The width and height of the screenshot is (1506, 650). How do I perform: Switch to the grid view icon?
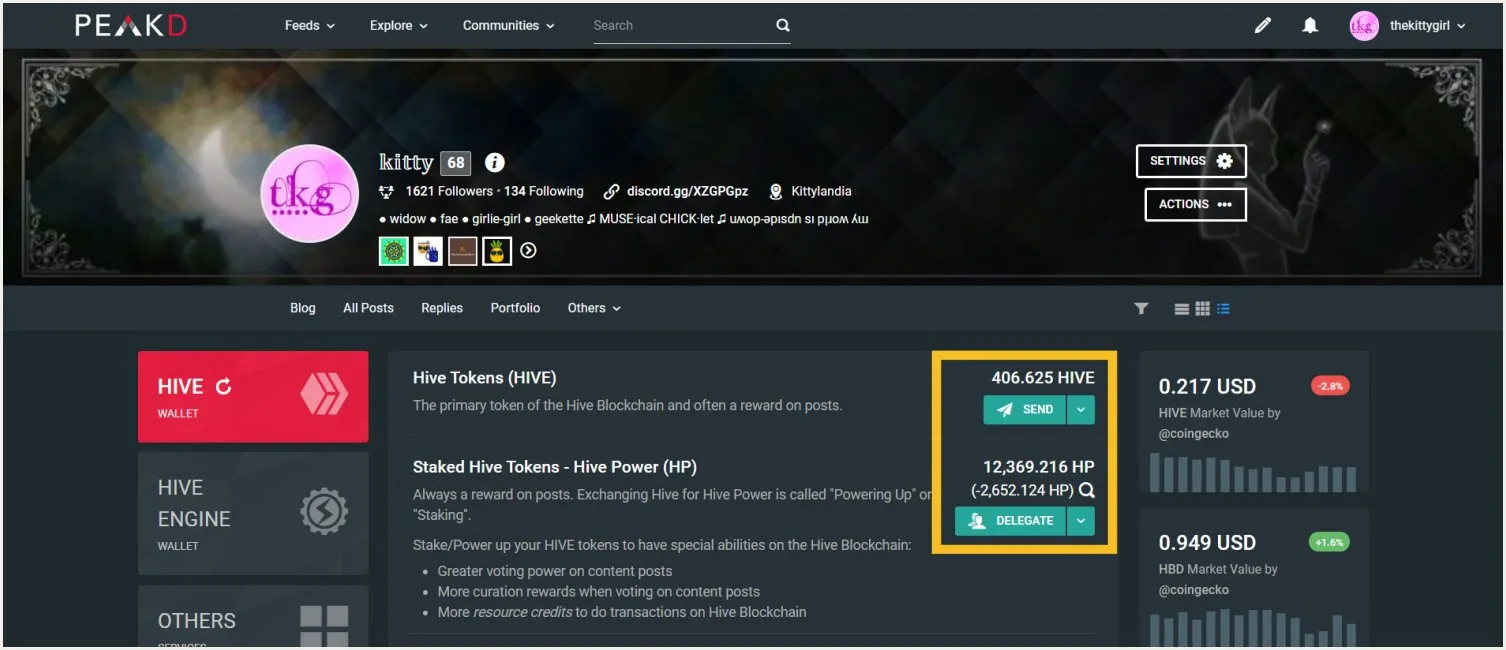[1203, 309]
